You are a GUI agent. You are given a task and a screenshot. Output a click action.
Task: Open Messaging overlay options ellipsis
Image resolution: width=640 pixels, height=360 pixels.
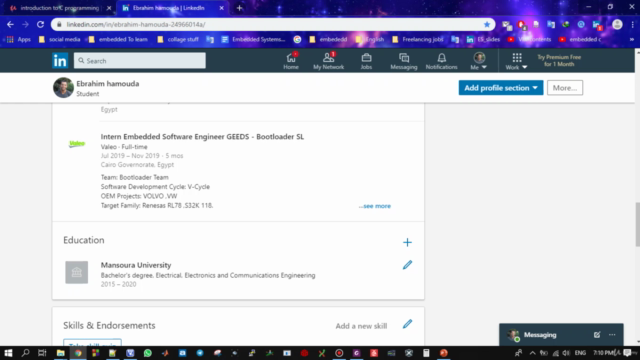coord(612,335)
